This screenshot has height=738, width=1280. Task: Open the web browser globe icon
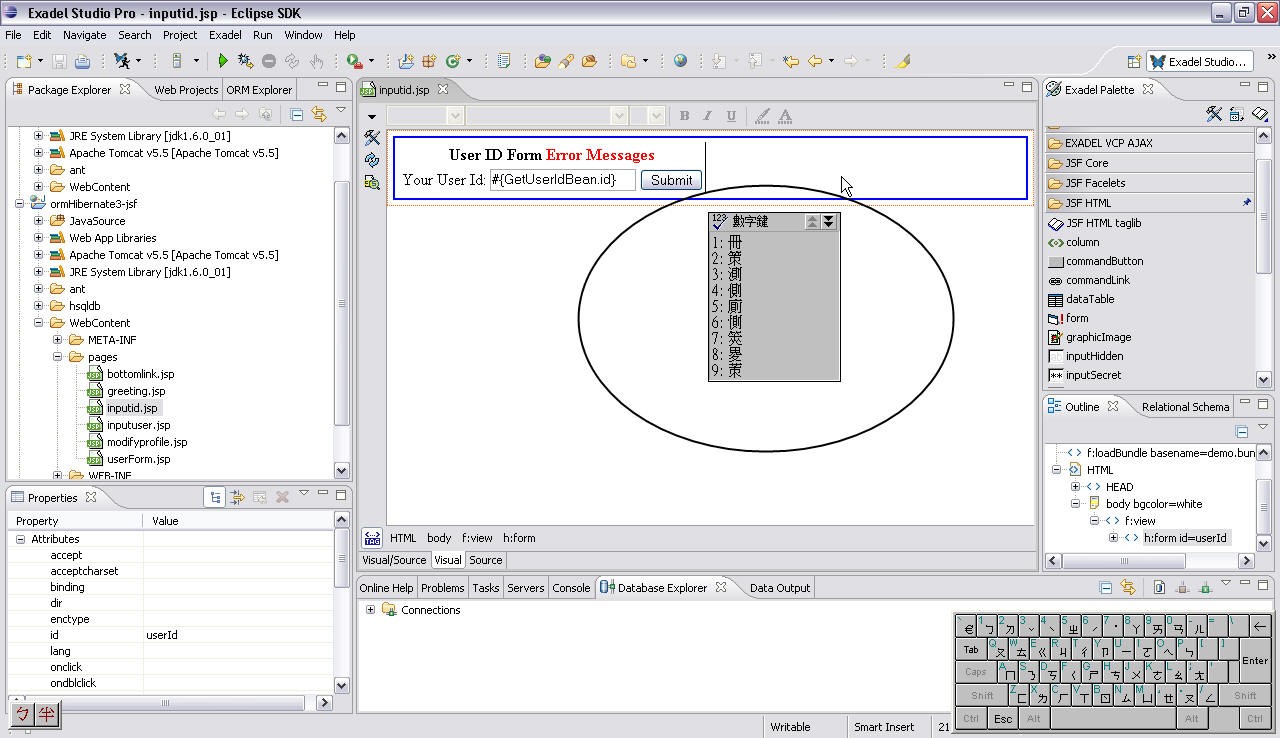680,61
